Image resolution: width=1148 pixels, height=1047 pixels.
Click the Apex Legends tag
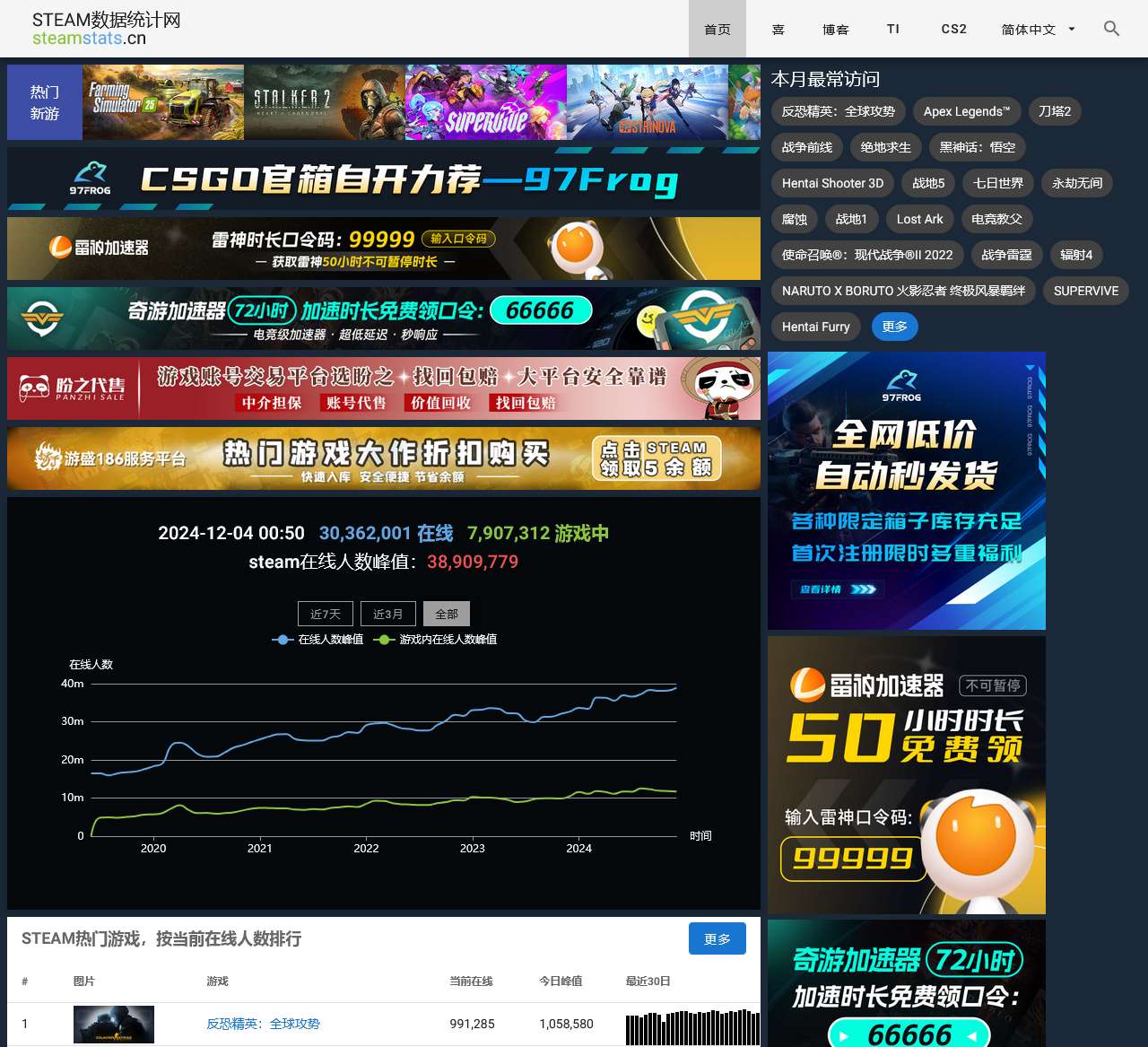point(967,111)
